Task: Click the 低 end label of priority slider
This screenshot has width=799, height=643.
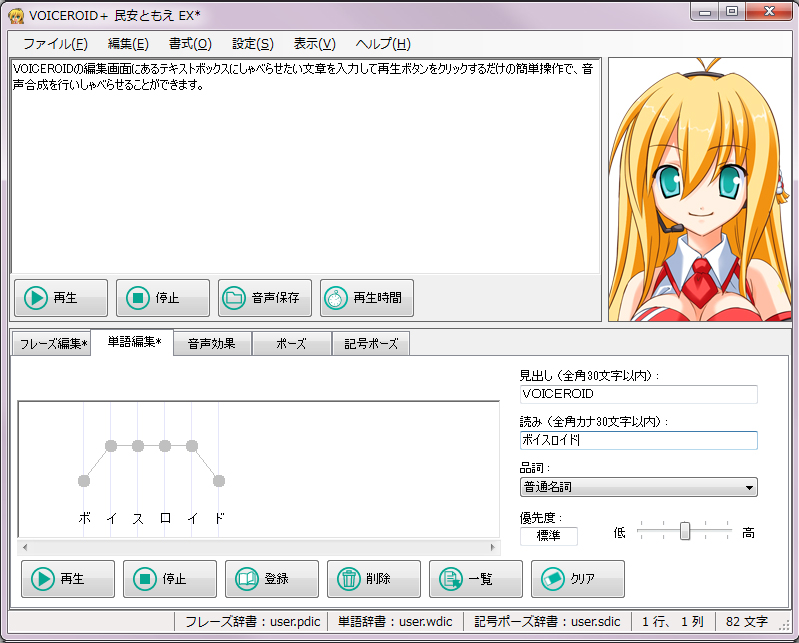Action: [x=620, y=533]
